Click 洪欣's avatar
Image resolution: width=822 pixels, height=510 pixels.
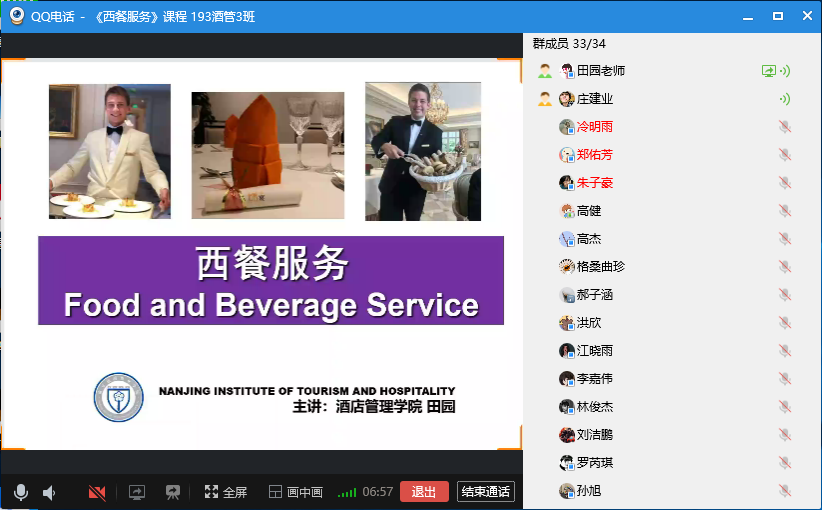pos(567,323)
